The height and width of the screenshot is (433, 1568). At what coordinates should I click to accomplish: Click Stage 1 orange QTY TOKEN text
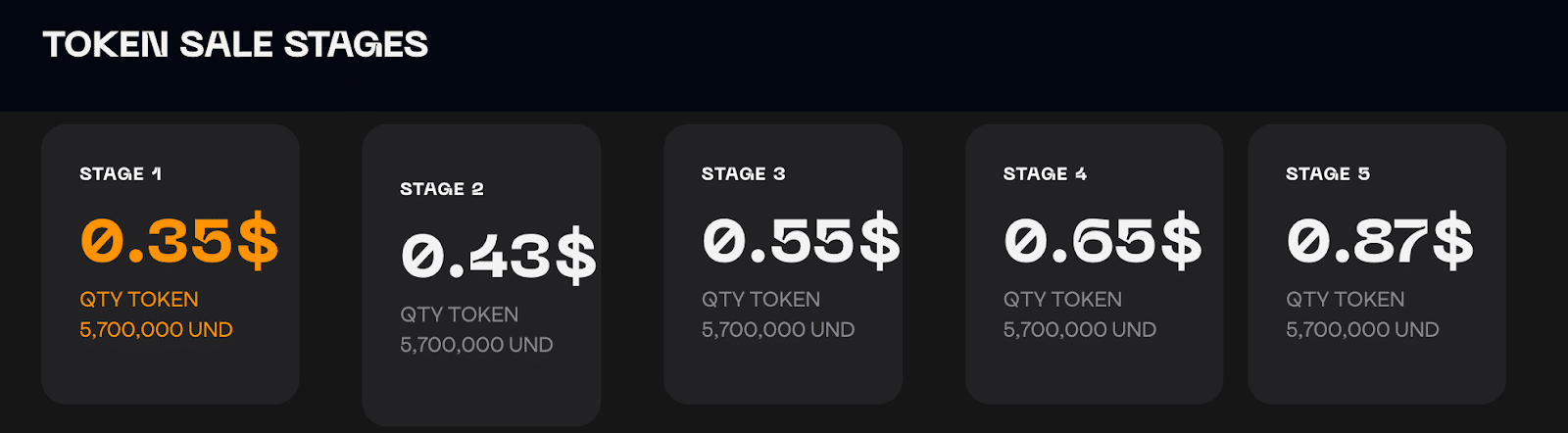click(139, 299)
